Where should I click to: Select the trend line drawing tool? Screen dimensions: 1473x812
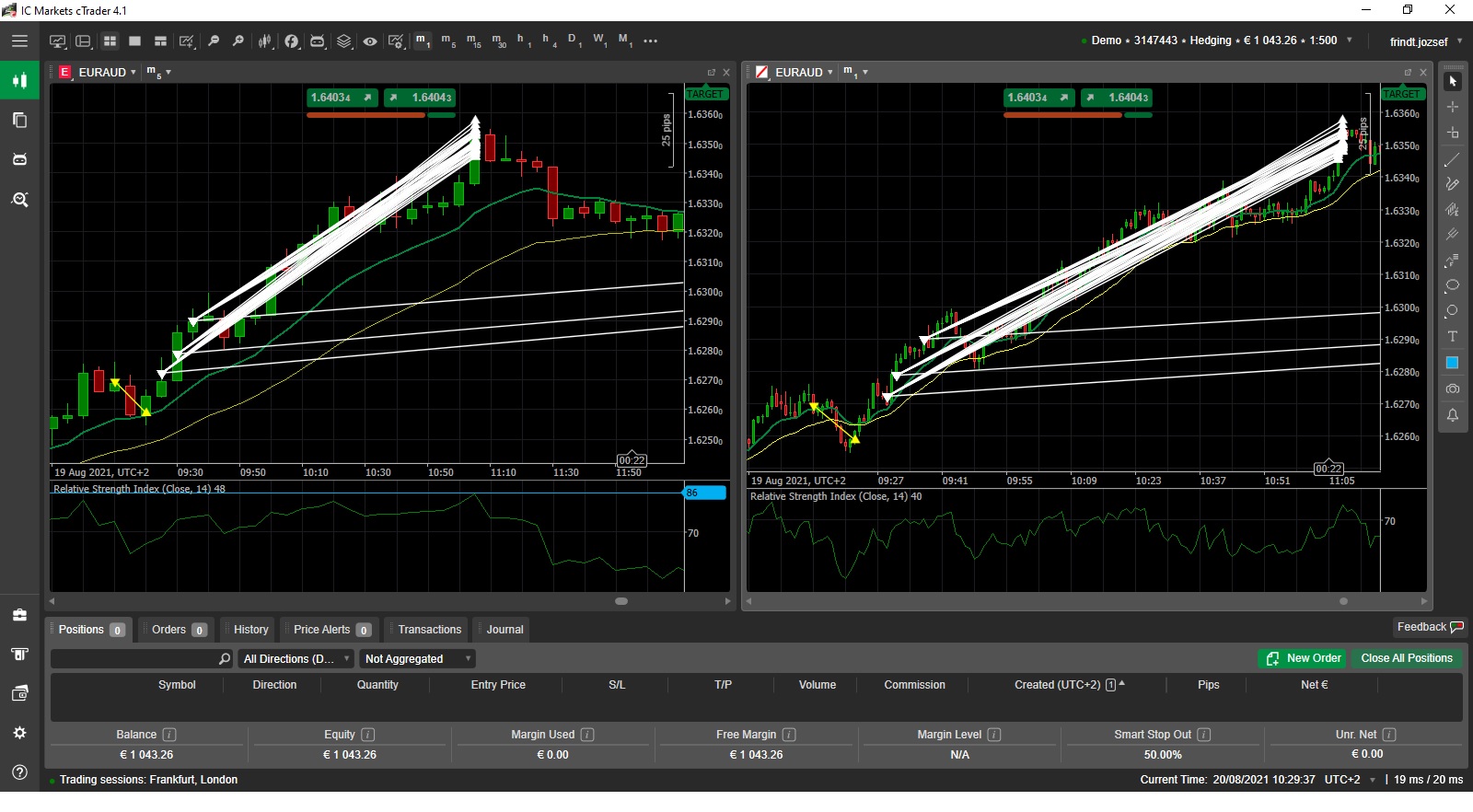1453,159
